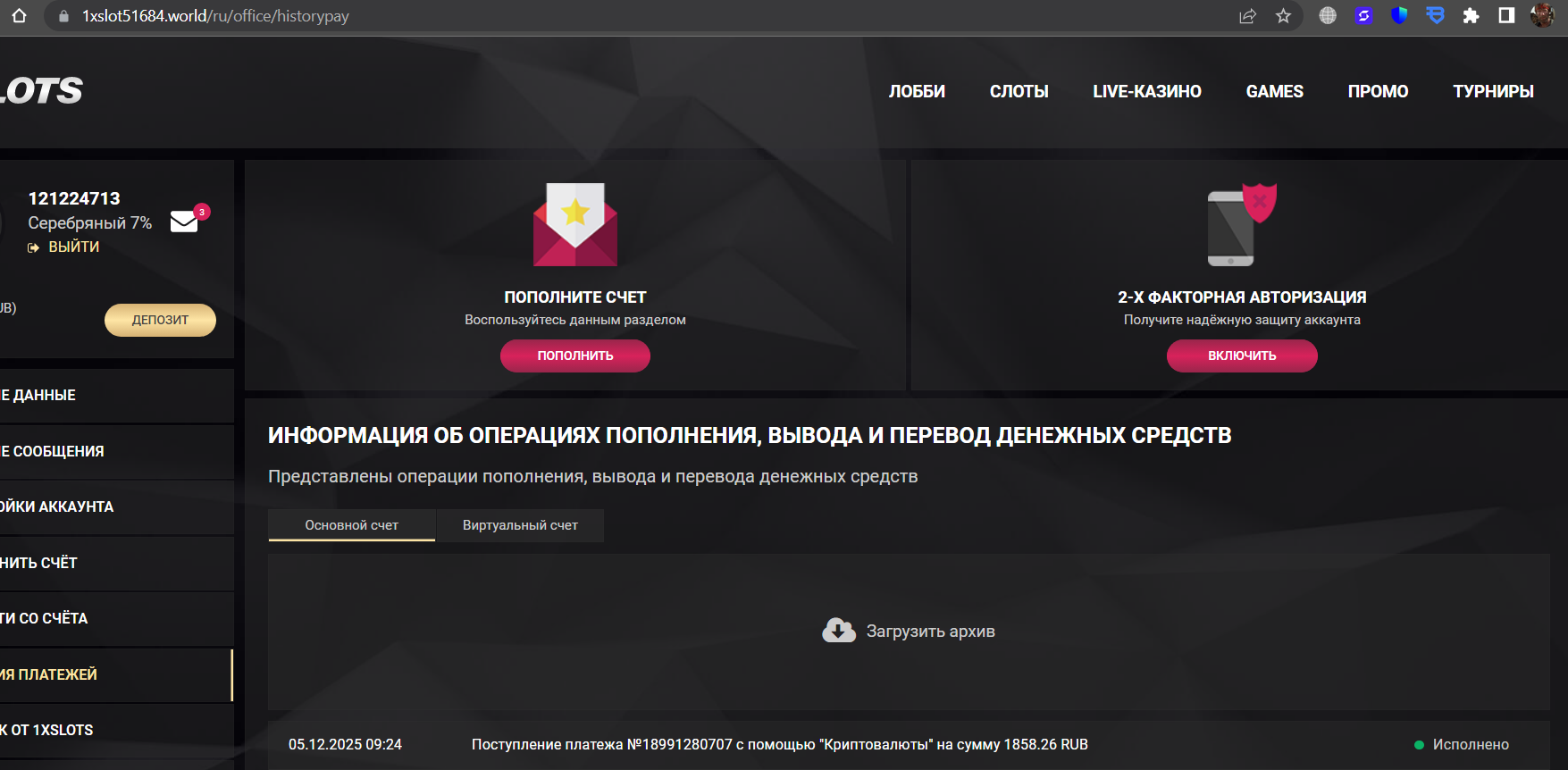The height and width of the screenshot is (770, 1568).
Task: Click the payment №18991280707 description
Action: click(780, 744)
